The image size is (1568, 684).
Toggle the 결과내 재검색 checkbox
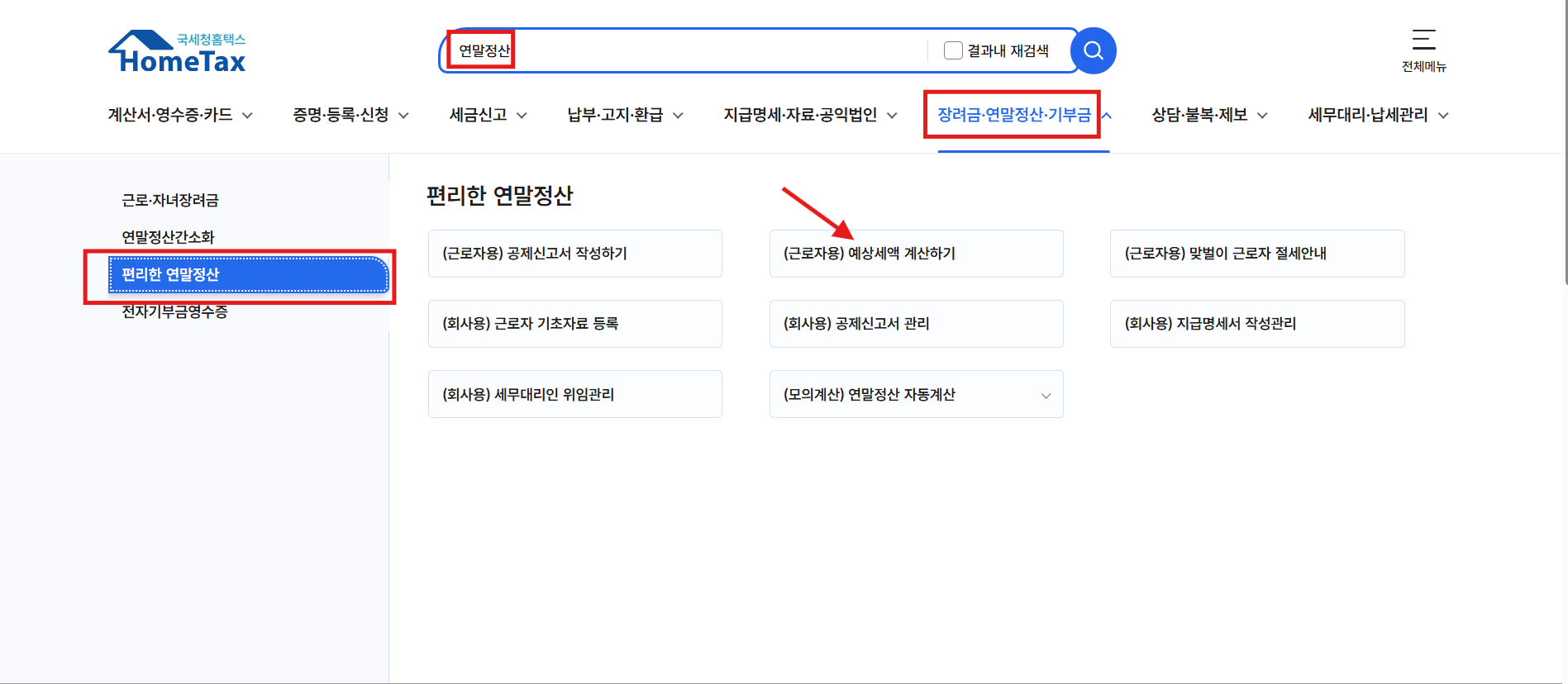click(x=953, y=50)
